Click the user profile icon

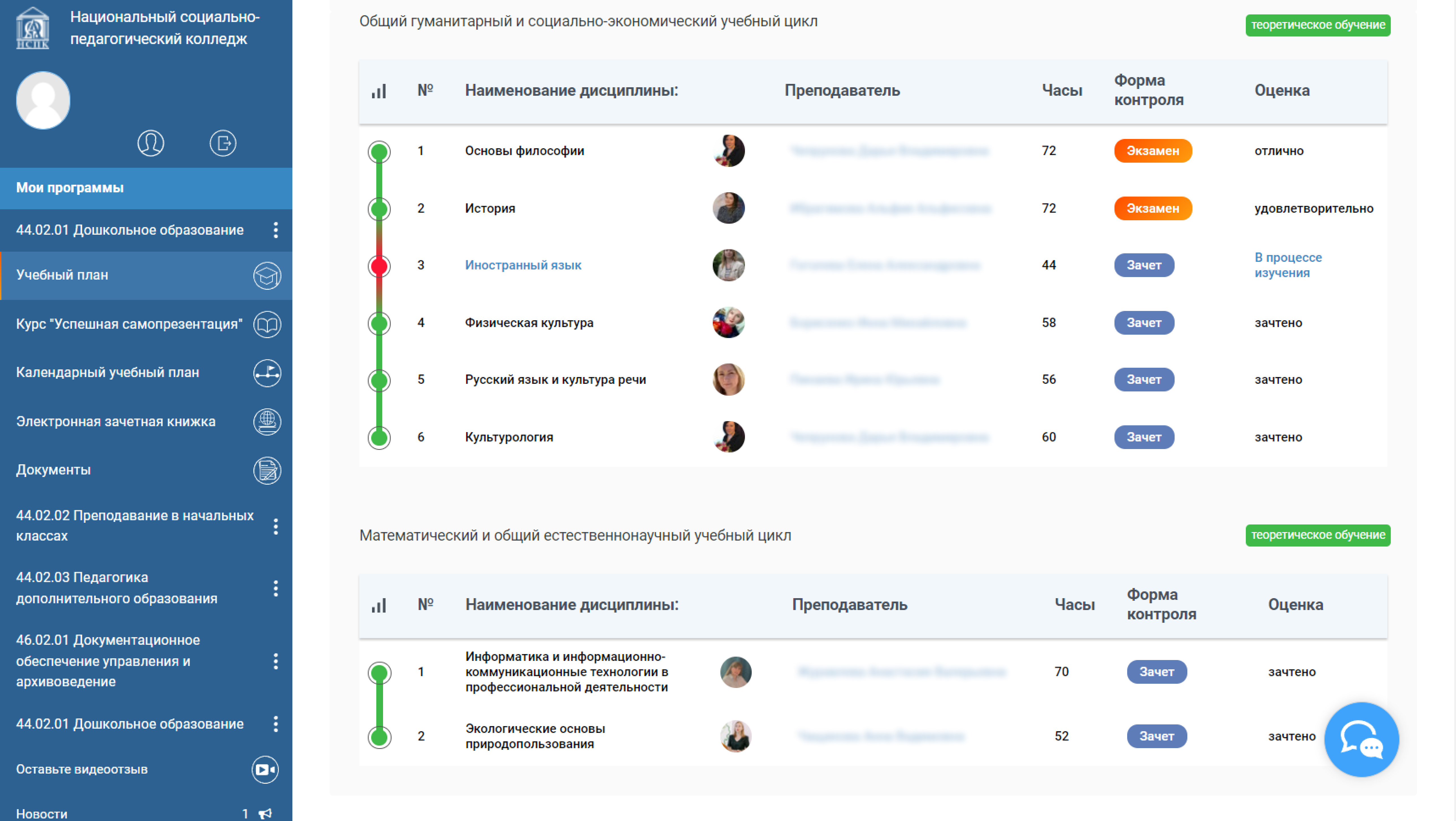click(x=150, y=143)
